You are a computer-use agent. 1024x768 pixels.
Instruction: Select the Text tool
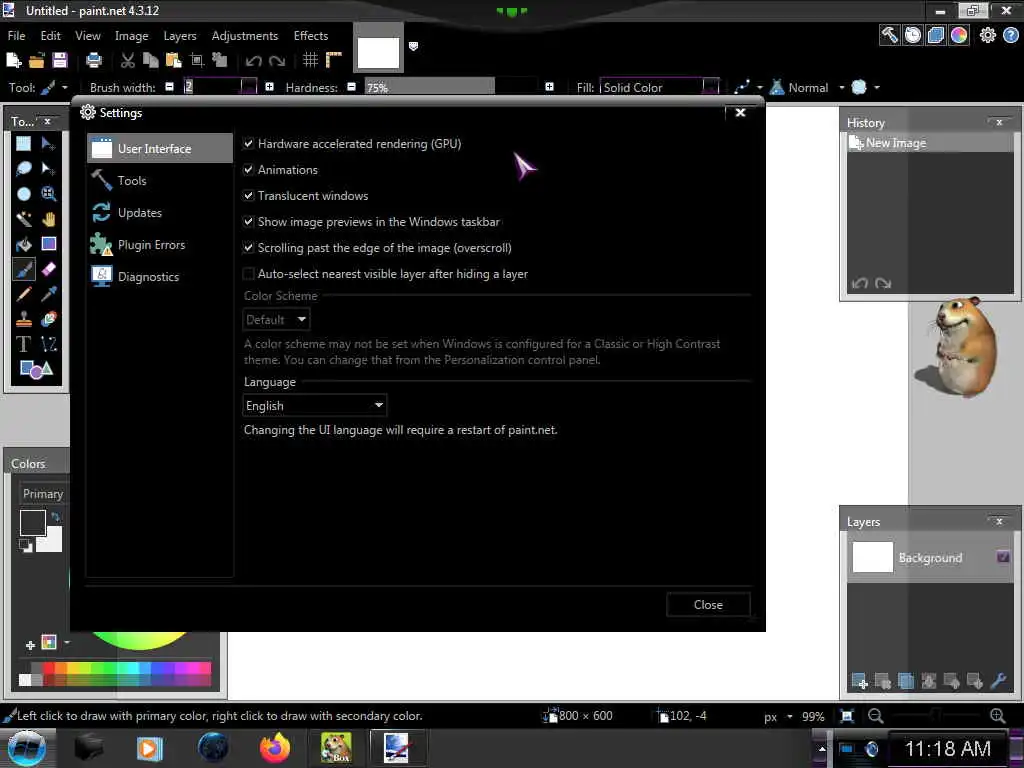tap(24, 344)
